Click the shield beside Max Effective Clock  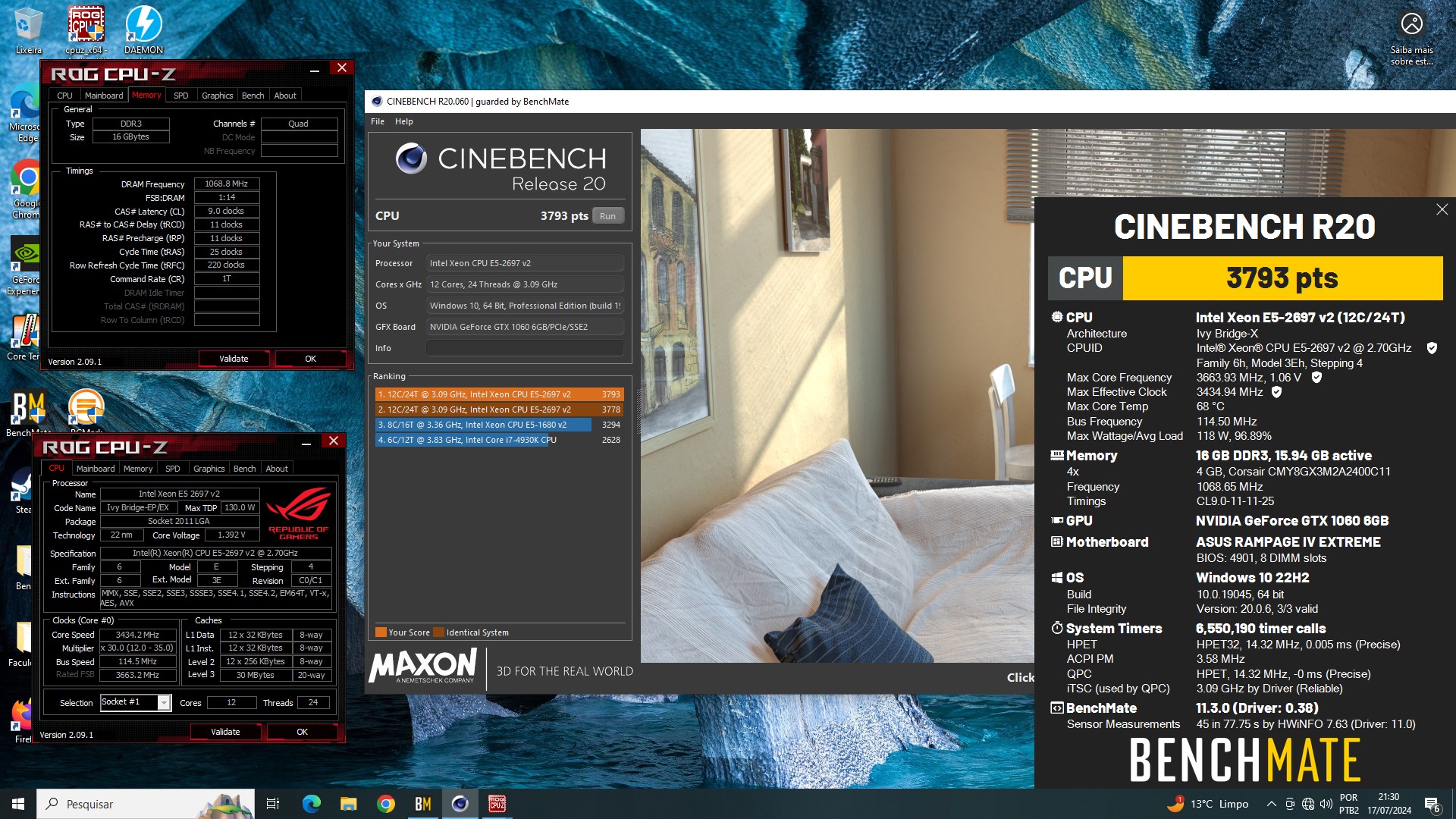tap(1276, 392)
